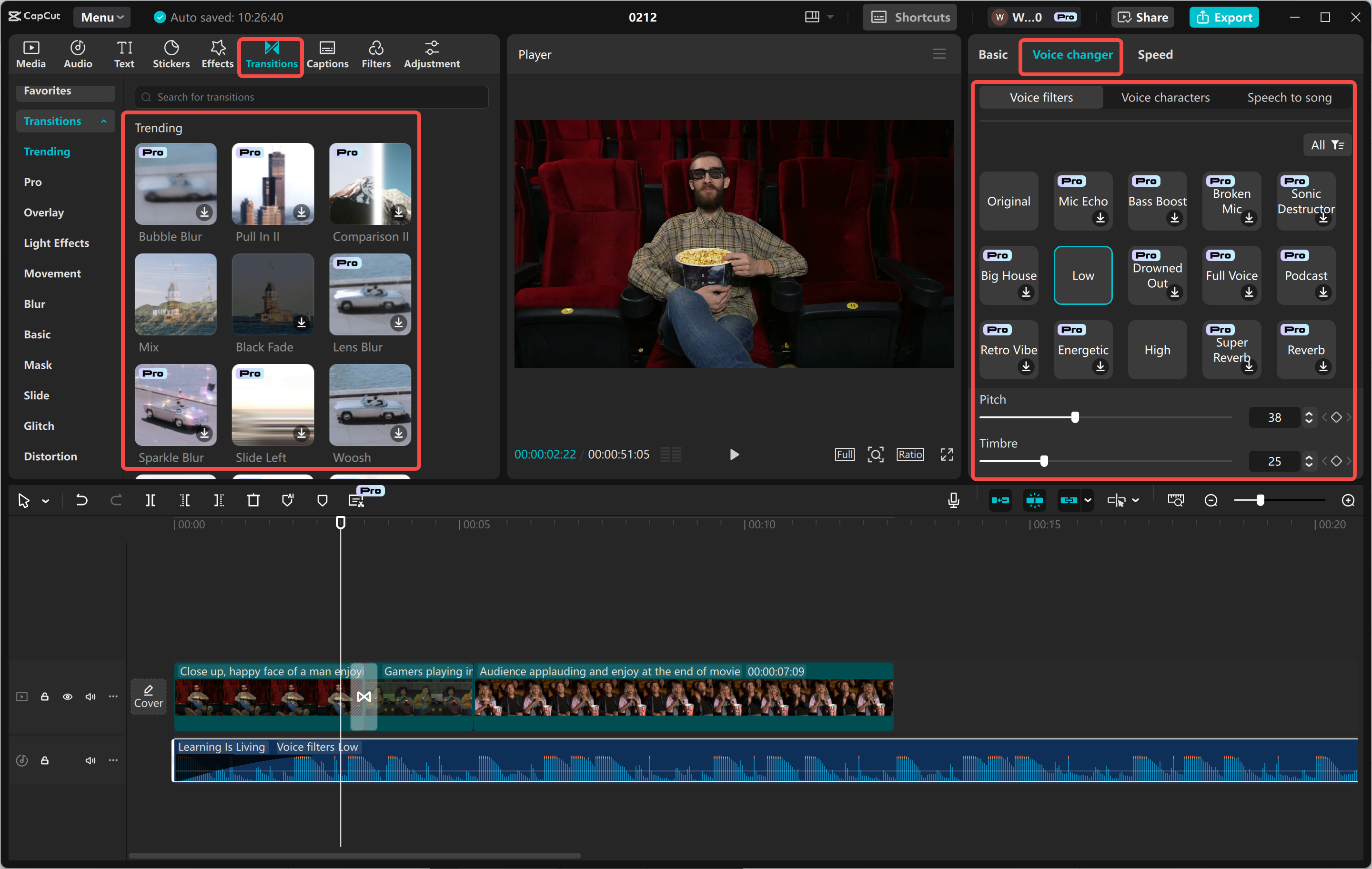Click the transition icon between clips
This screenshot has width=1372, height=869.
pyautogui.click(x=363, y=697)
